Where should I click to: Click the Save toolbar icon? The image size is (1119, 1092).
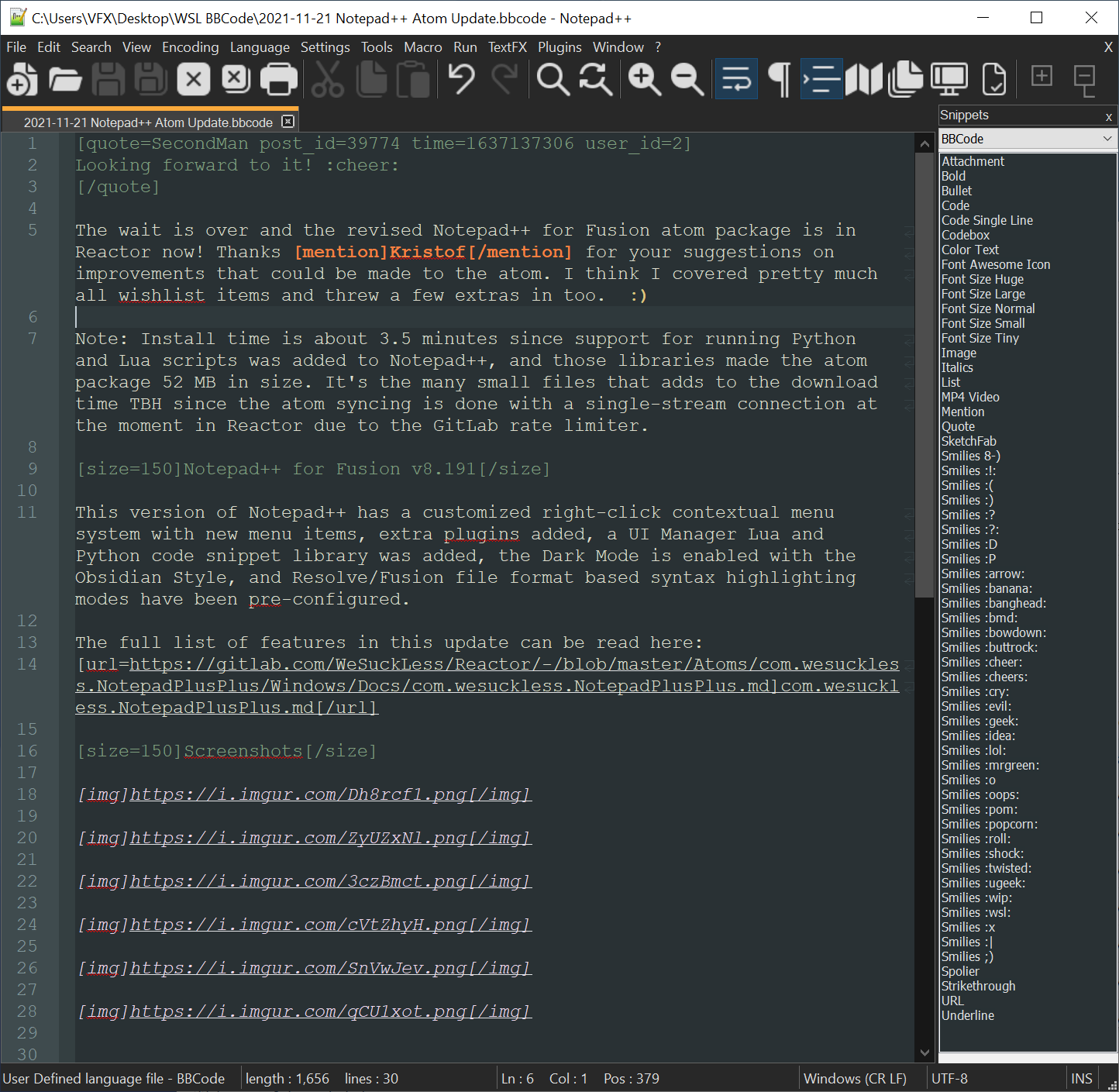coord(108,79)
